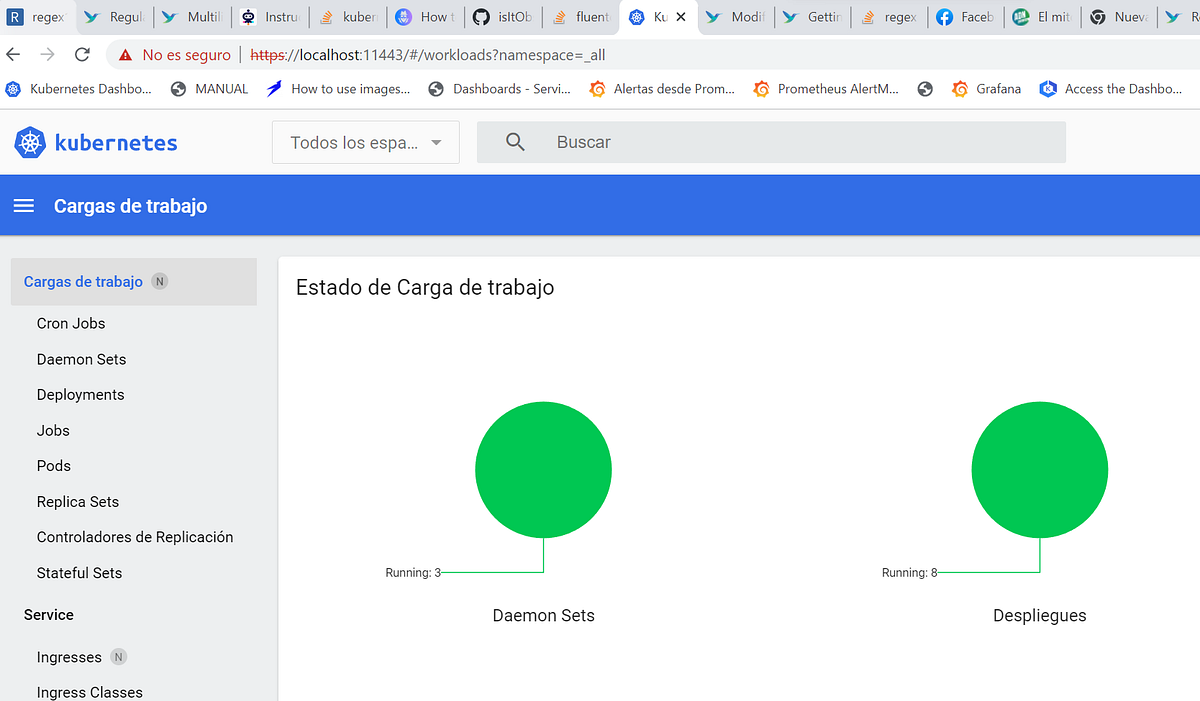This screenshot has height=701, width=1200.
Task: Click the search magnifier icon
Action: tap(515, 142)
